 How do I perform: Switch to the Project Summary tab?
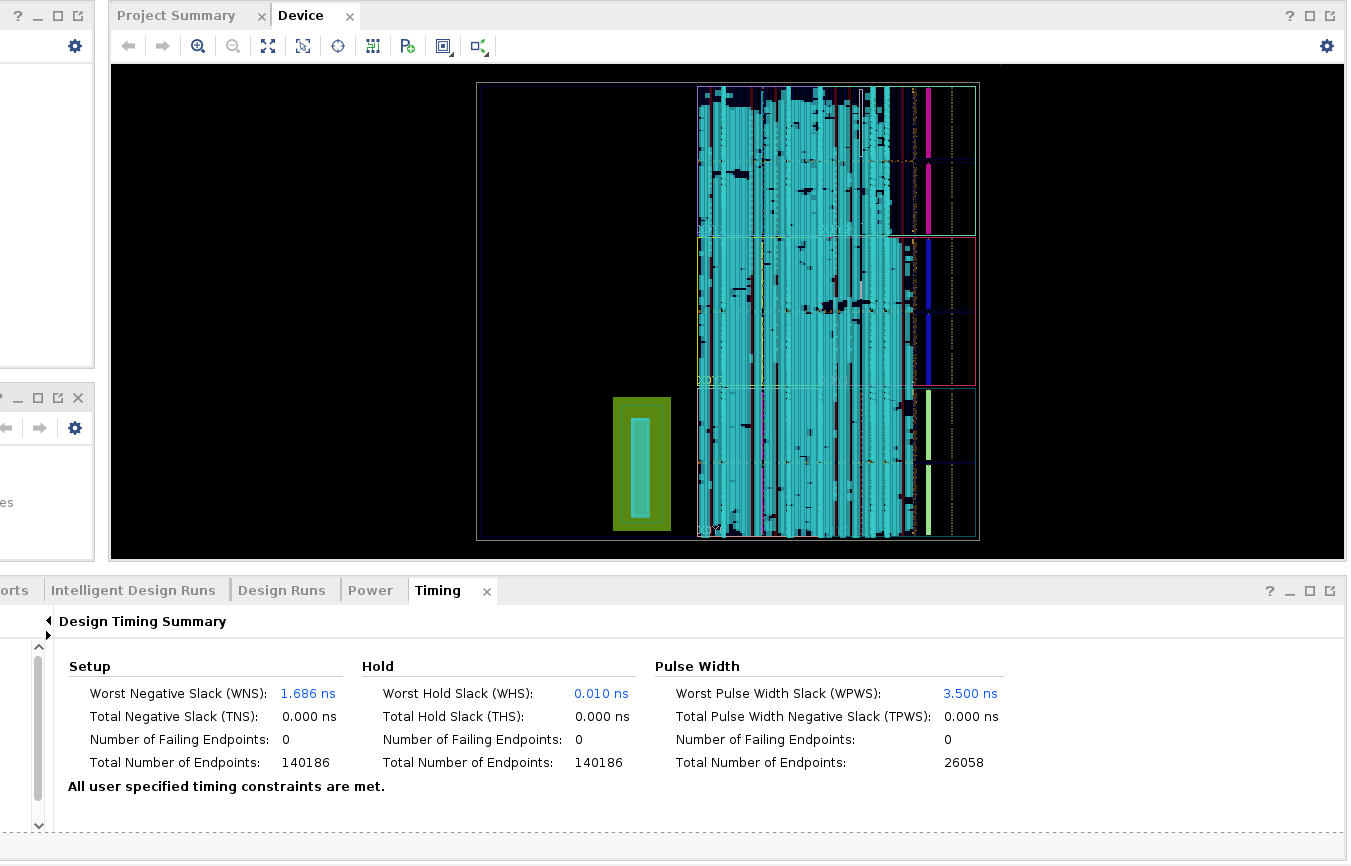coord(176,16)
